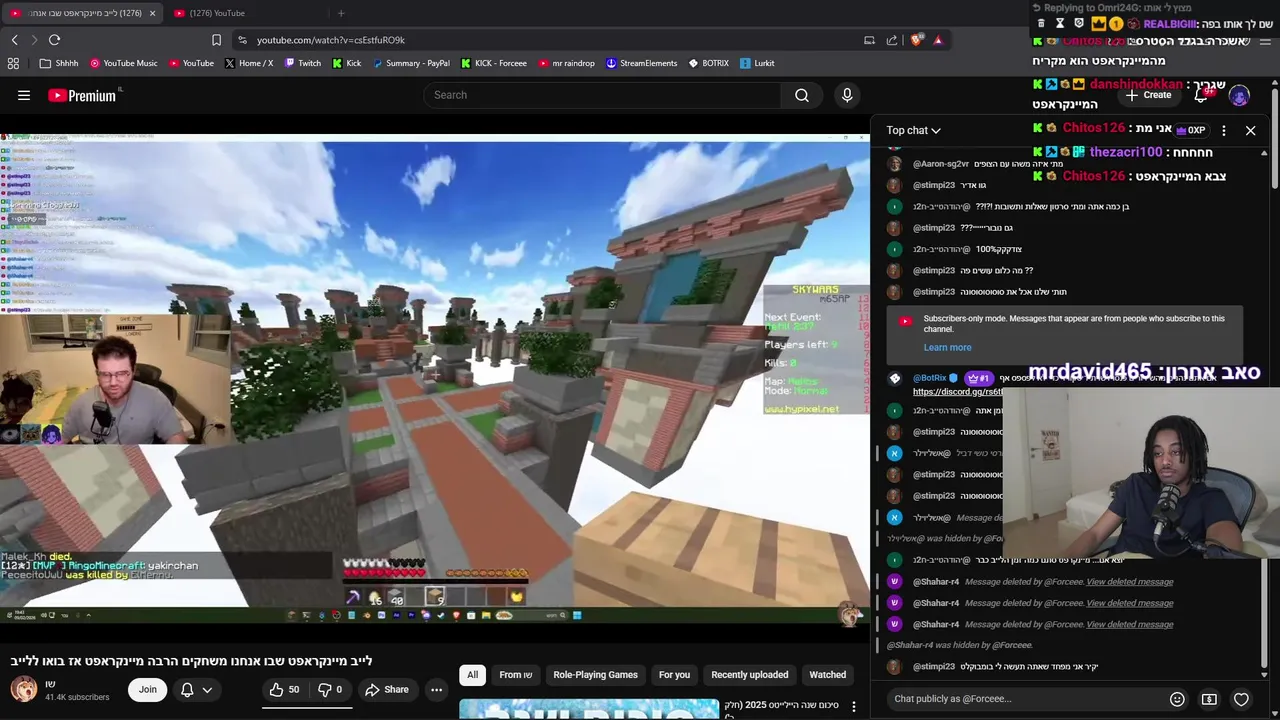Bookmark this page icon
1280x720 pixels.
point(216,40)
